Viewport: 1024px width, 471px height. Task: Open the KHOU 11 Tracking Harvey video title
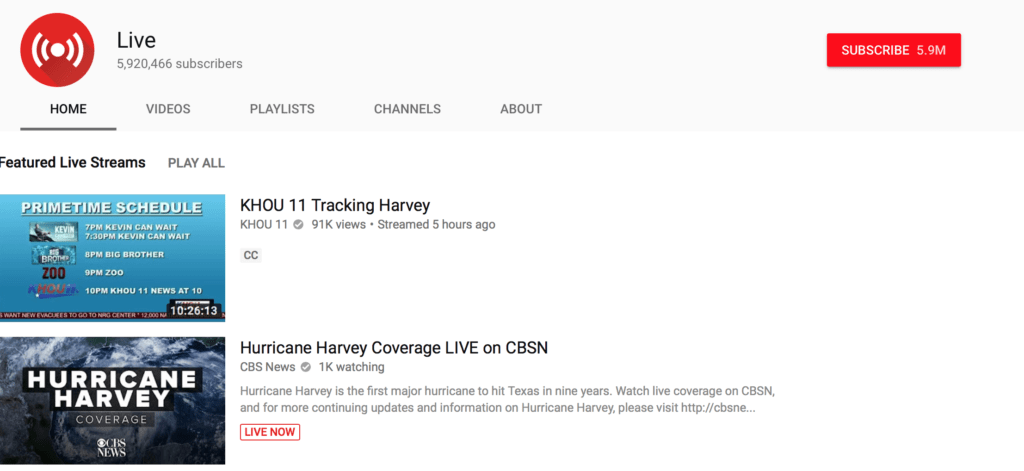coord(335,206)
